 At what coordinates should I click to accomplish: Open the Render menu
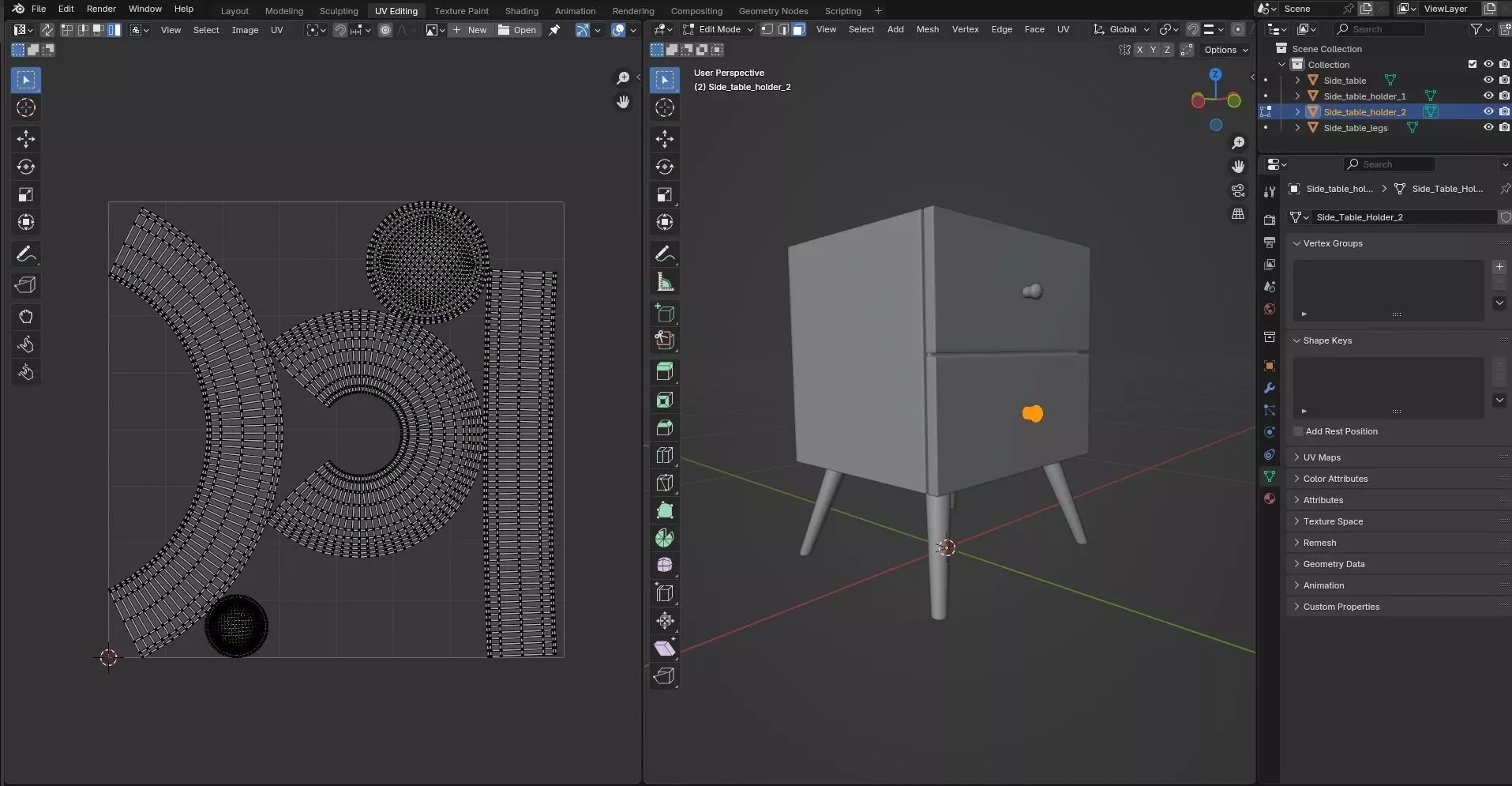101,9
